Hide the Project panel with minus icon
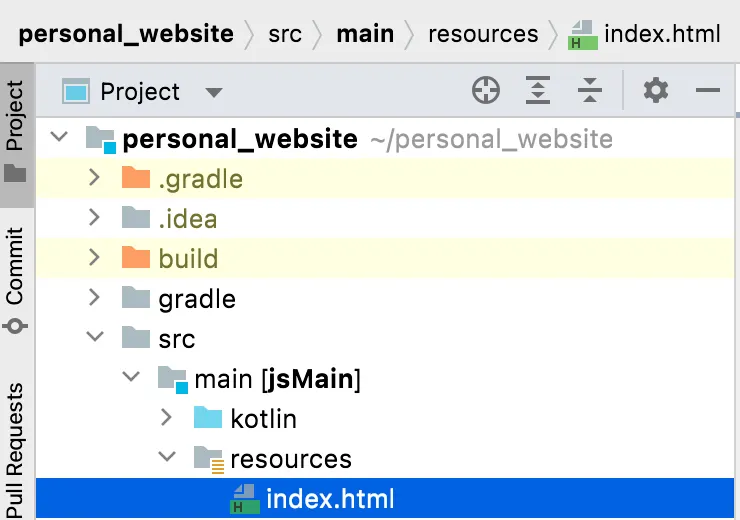Image resolution: width=740 pixels, height=520 pixels. (x=708, y=91)
